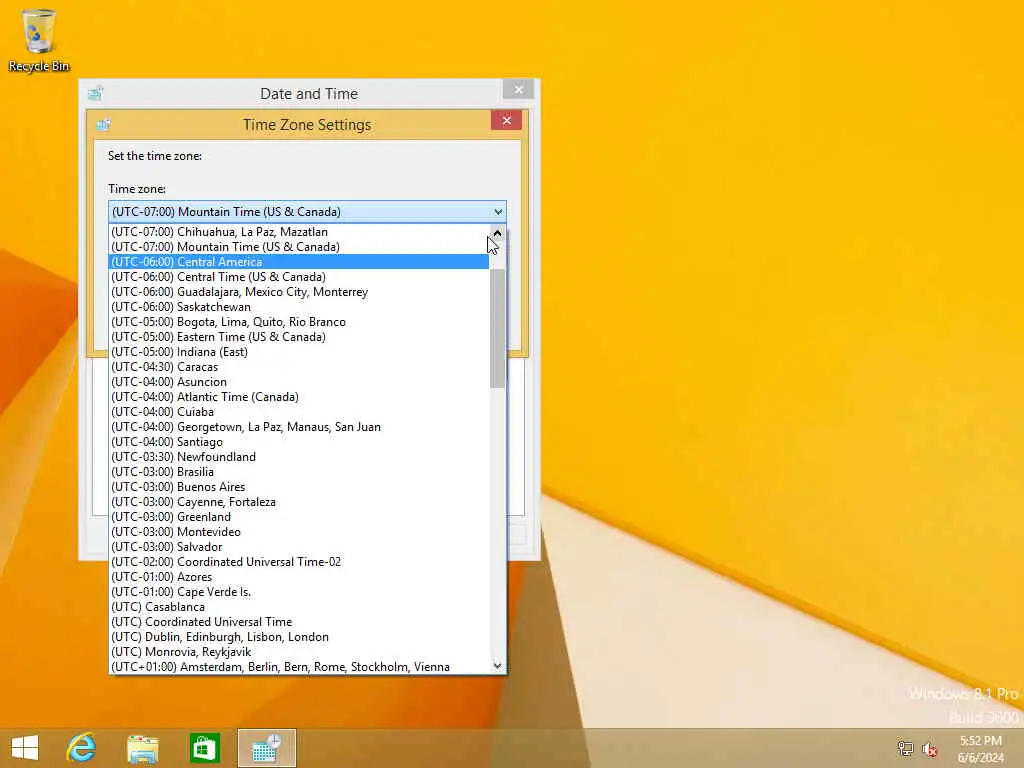Select Mountain Time (US & Canada) list entry

click(x=299, y=247)
